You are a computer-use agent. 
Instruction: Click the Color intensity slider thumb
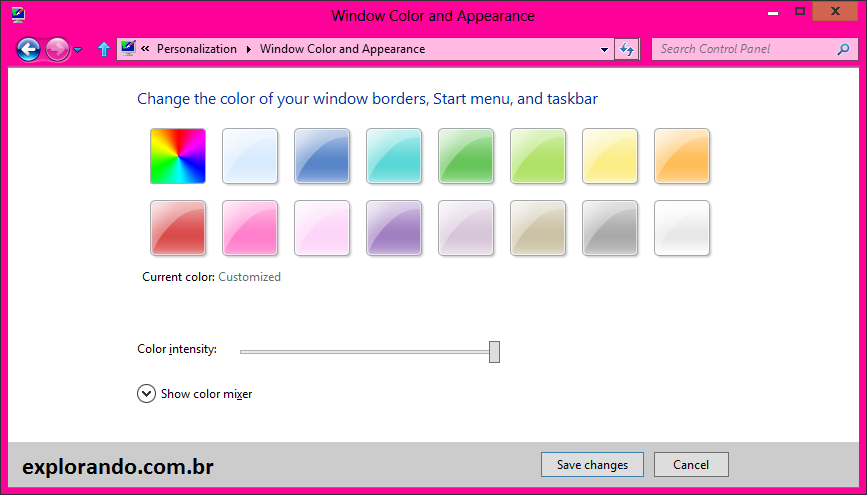494,352
